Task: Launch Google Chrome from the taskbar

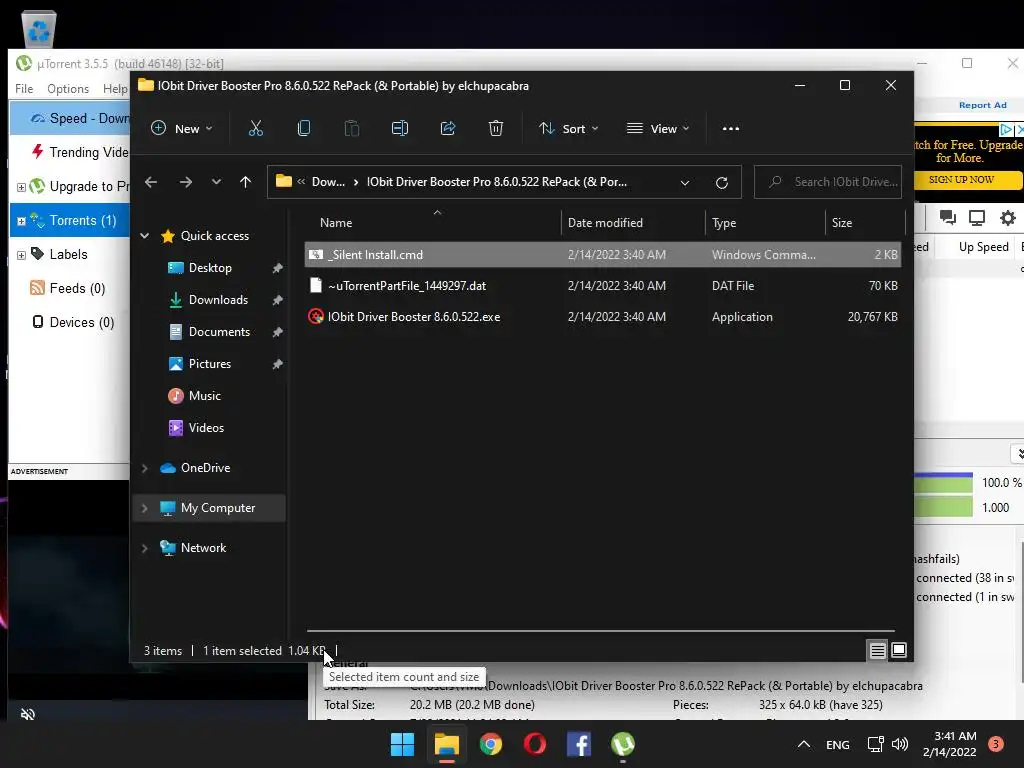Action: pyautogui.click(x=490, y=744)
